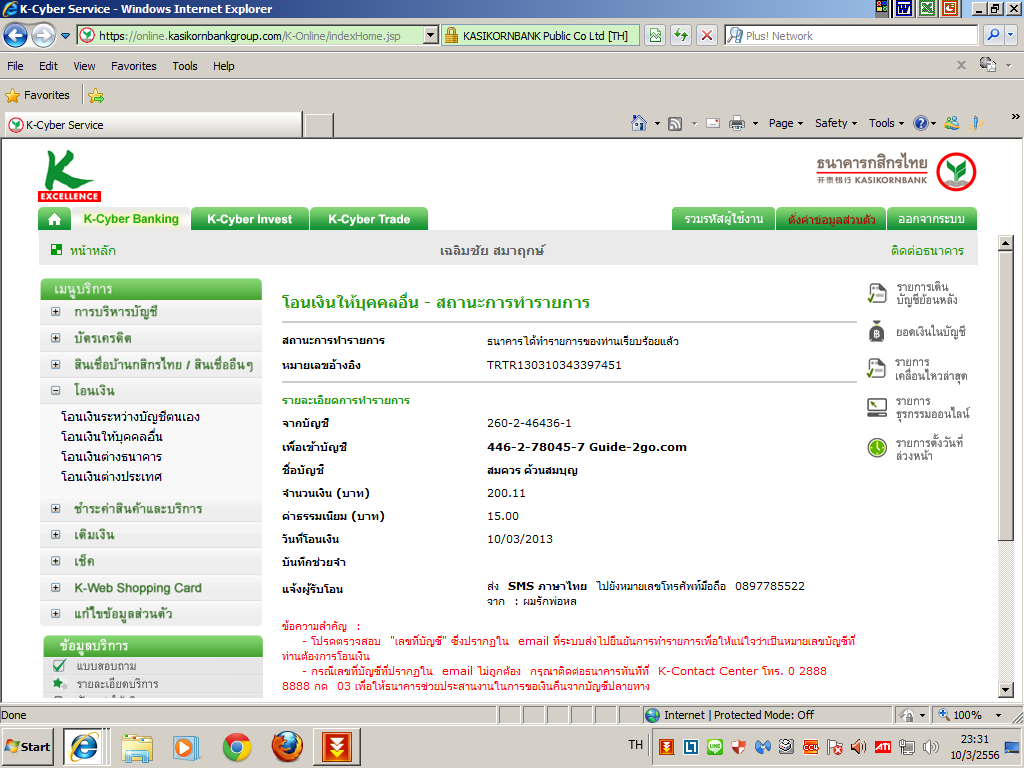Expand the K-Web Shopping Card menu
Image resolution: width=1024 pixels, height=768 pixels.
pyautogui.click(x=56, y=588)
